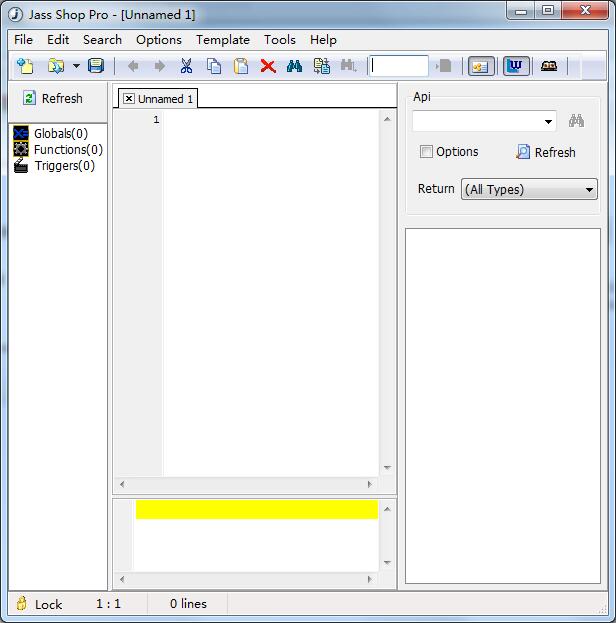The image size is (616, 623).
Task: Open the Api search combo box
Action: tap(484, 121)
